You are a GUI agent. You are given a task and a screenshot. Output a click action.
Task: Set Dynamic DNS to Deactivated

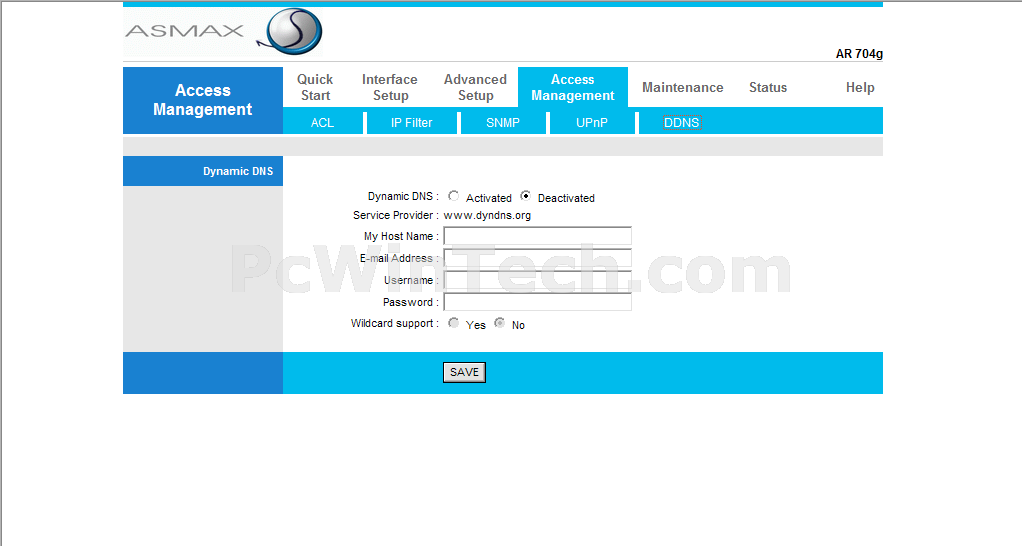tap(525, 196)
